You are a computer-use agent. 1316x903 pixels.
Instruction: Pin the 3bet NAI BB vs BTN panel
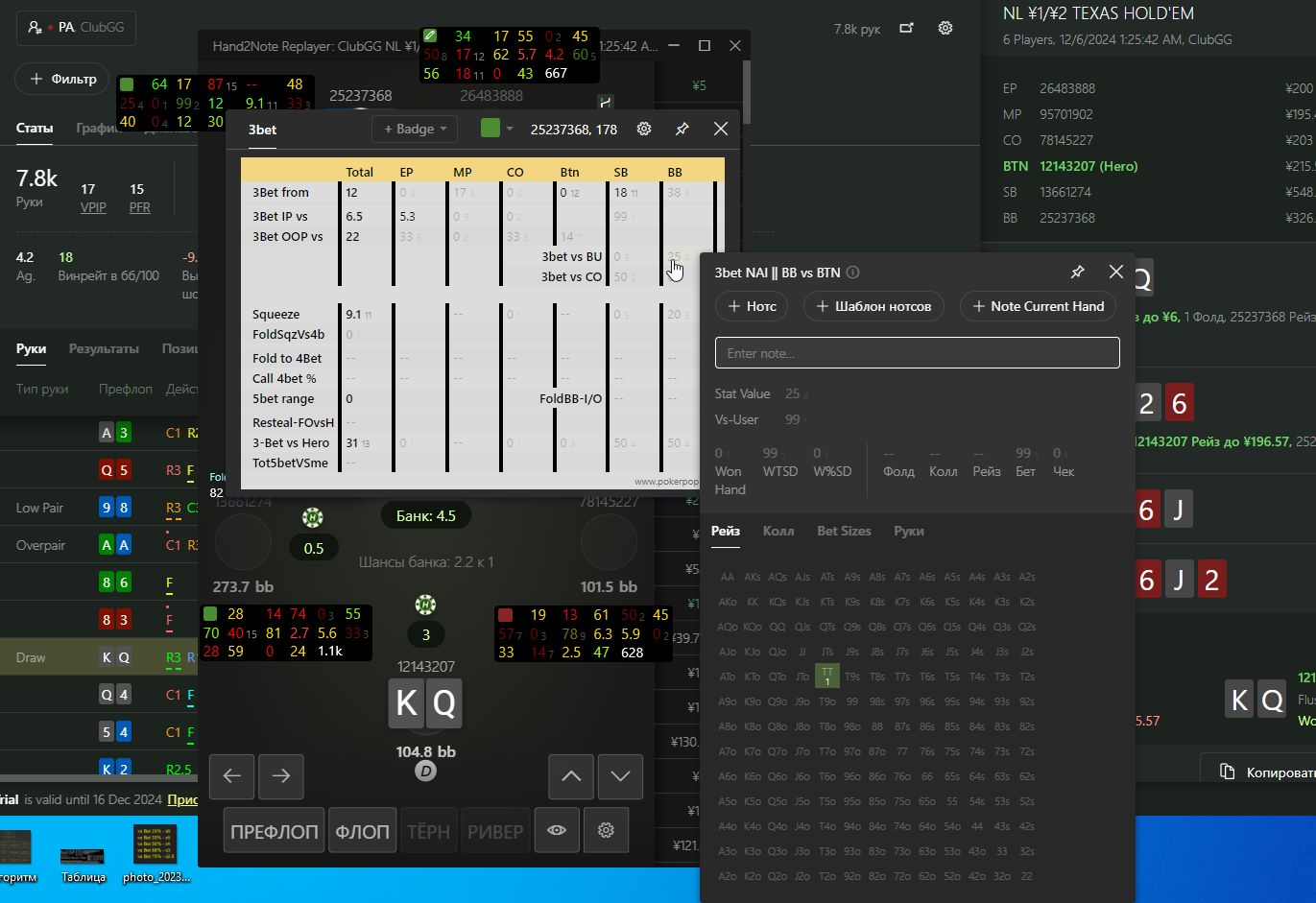point(1077,273)
